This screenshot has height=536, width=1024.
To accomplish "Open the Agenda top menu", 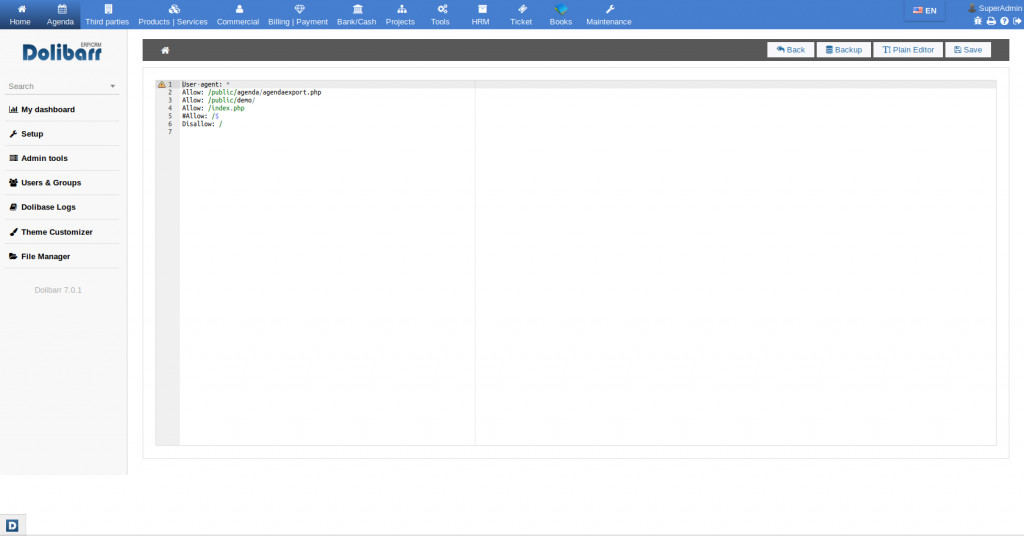I will click(x=60, y=14).
